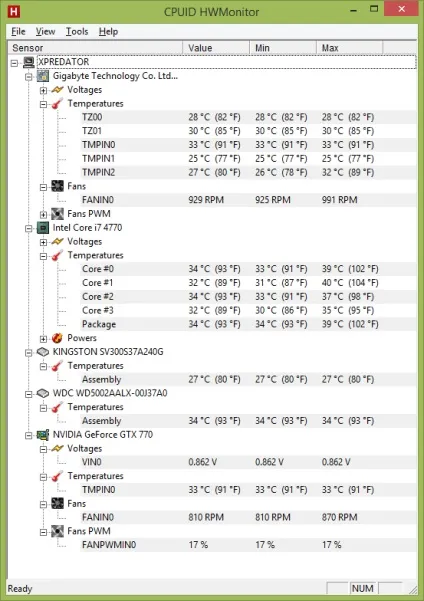Select the FANPWMIN0 row
424x601 pixels.
coord(248,545)
